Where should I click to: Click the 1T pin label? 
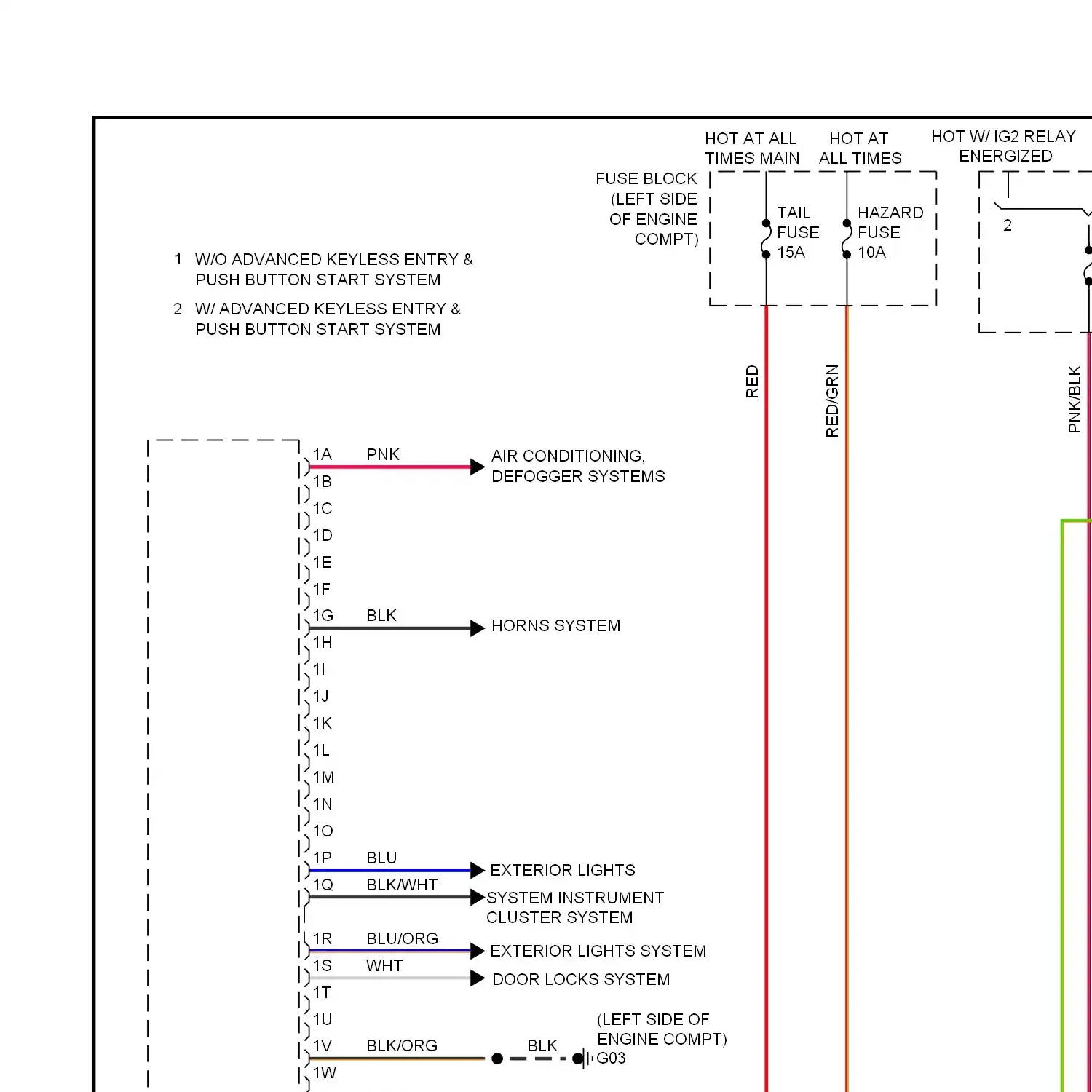coord(321,993)
